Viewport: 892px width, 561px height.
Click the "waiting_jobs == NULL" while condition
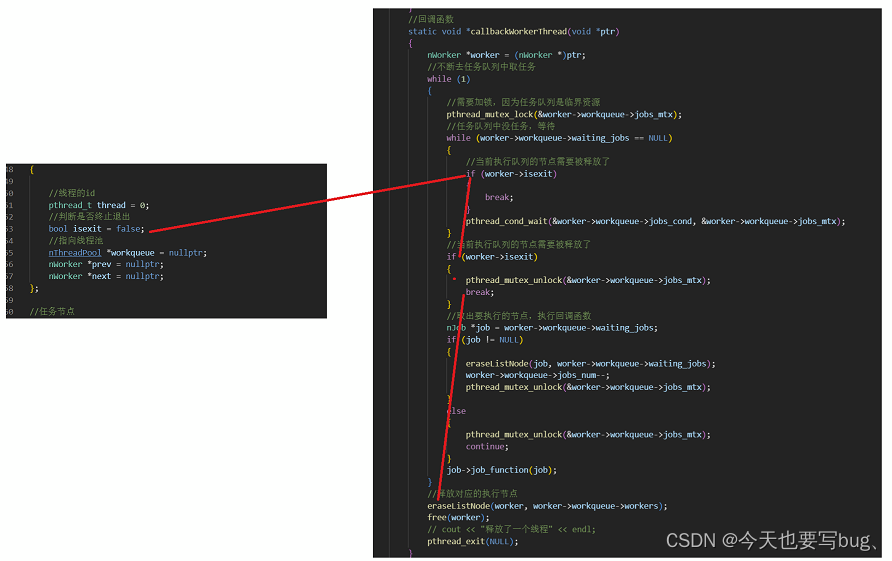559,138
